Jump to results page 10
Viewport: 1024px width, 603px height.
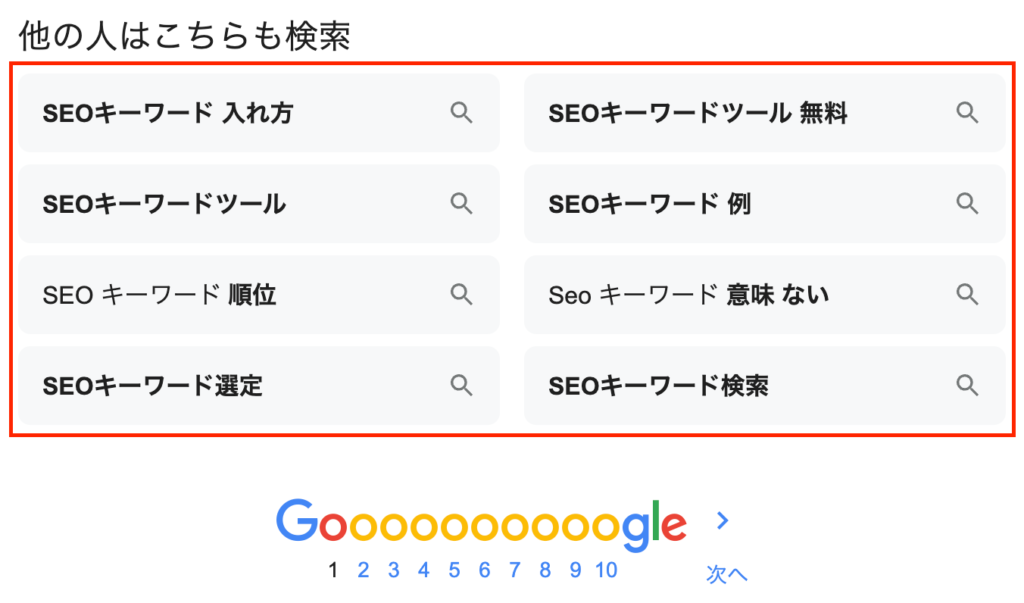pos(606,571)
